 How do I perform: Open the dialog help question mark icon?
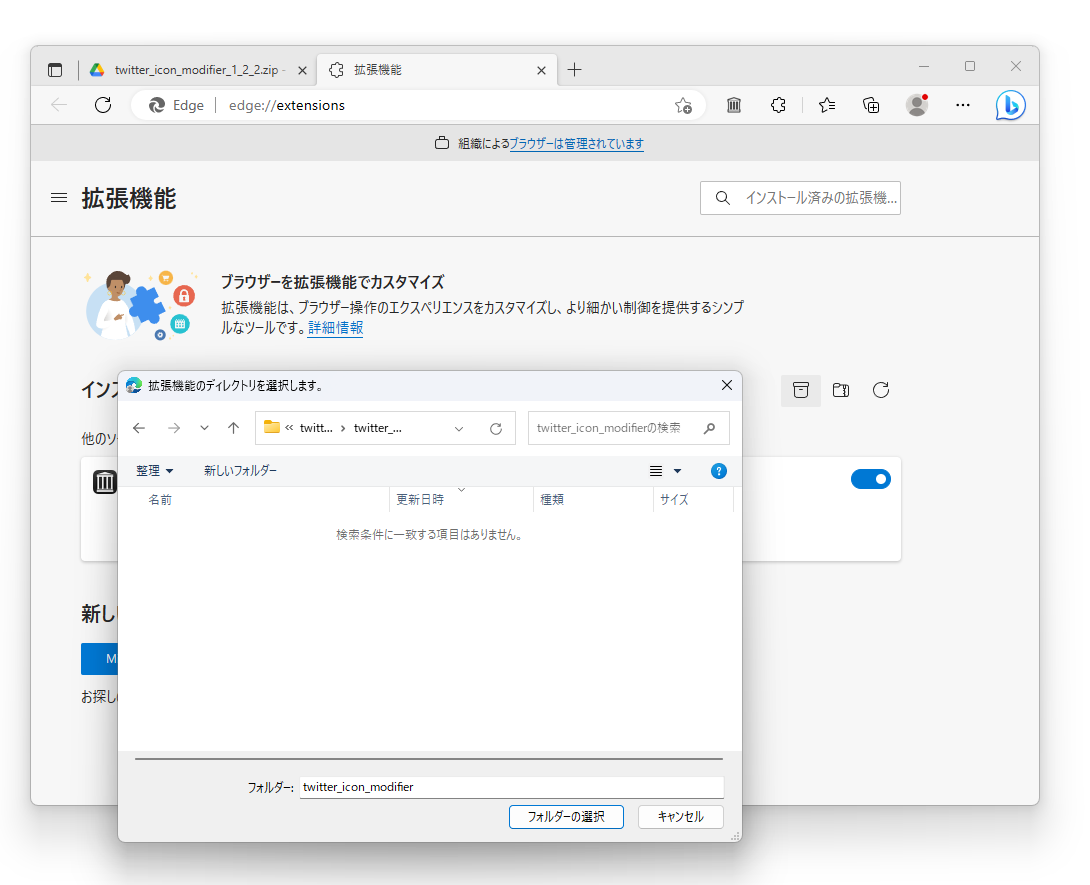(718, 470)
